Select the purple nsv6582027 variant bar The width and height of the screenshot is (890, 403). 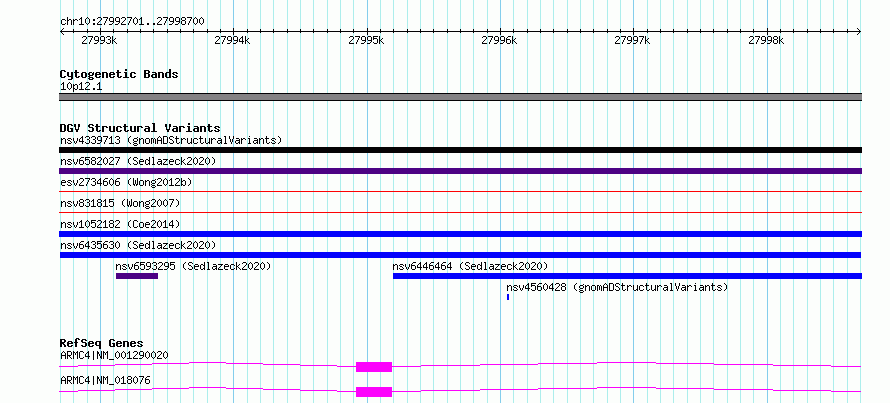[x=460, y=171]
